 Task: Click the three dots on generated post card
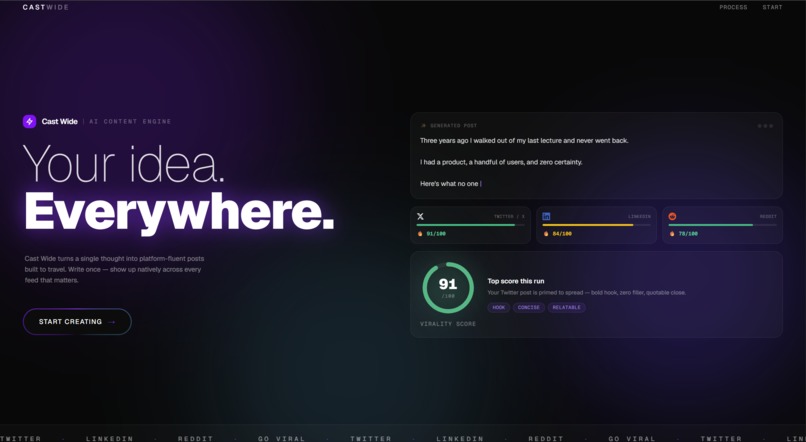pyautogui.click(x=765, y=126)
